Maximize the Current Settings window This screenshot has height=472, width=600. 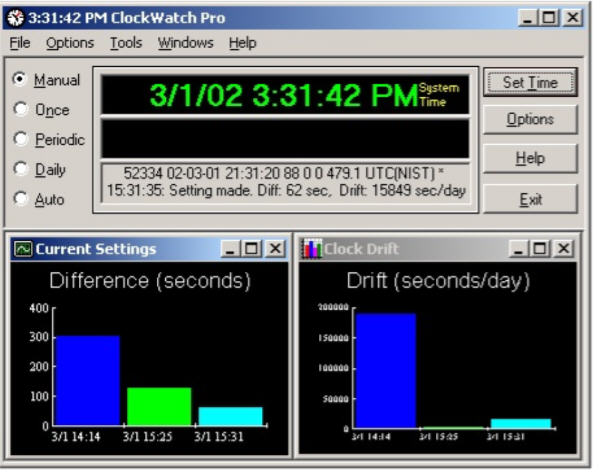coord(251,249)
